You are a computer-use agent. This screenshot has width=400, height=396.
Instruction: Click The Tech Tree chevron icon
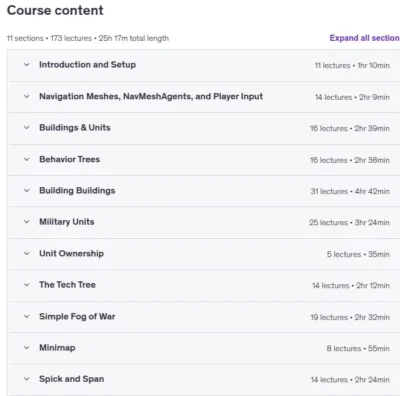27,285
